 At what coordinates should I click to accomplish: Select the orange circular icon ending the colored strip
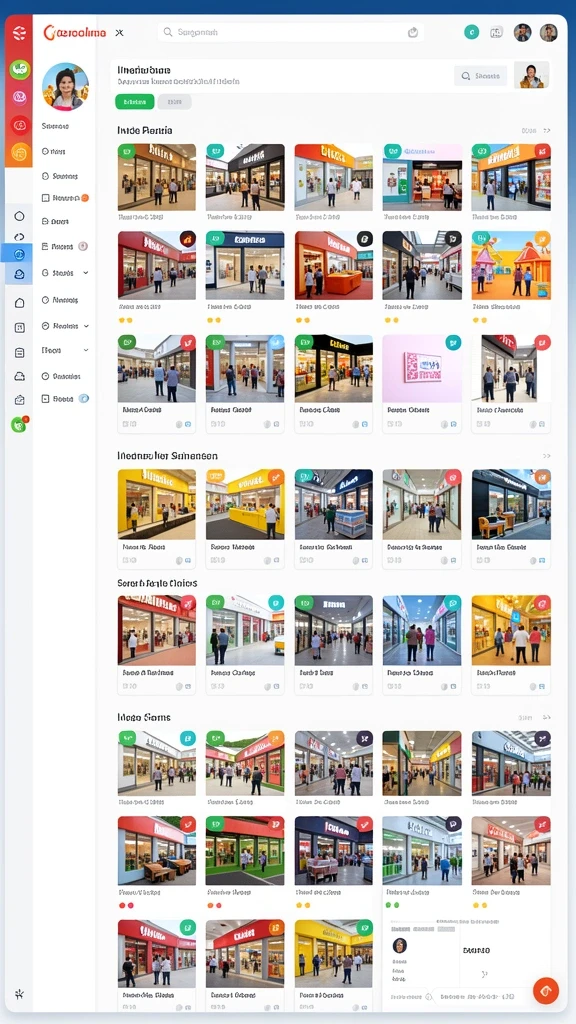point(20,153)
